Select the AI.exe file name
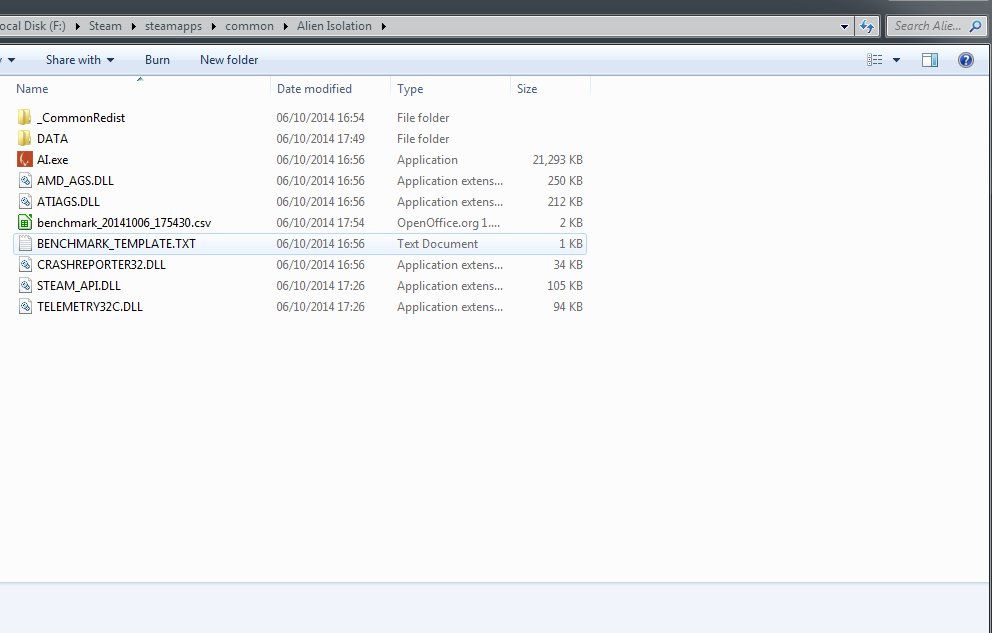The image size is (992, 633). [53, 160]
